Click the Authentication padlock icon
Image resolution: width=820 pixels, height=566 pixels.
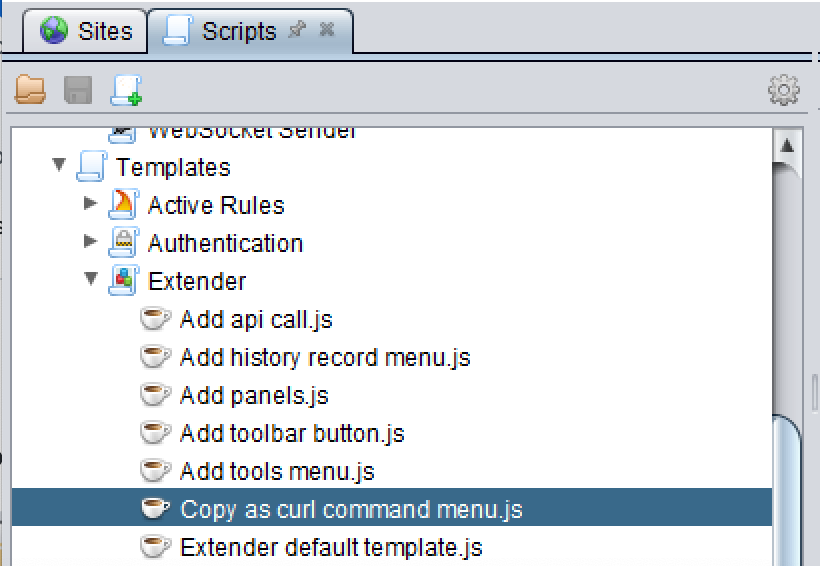click(x=123, y=243)
